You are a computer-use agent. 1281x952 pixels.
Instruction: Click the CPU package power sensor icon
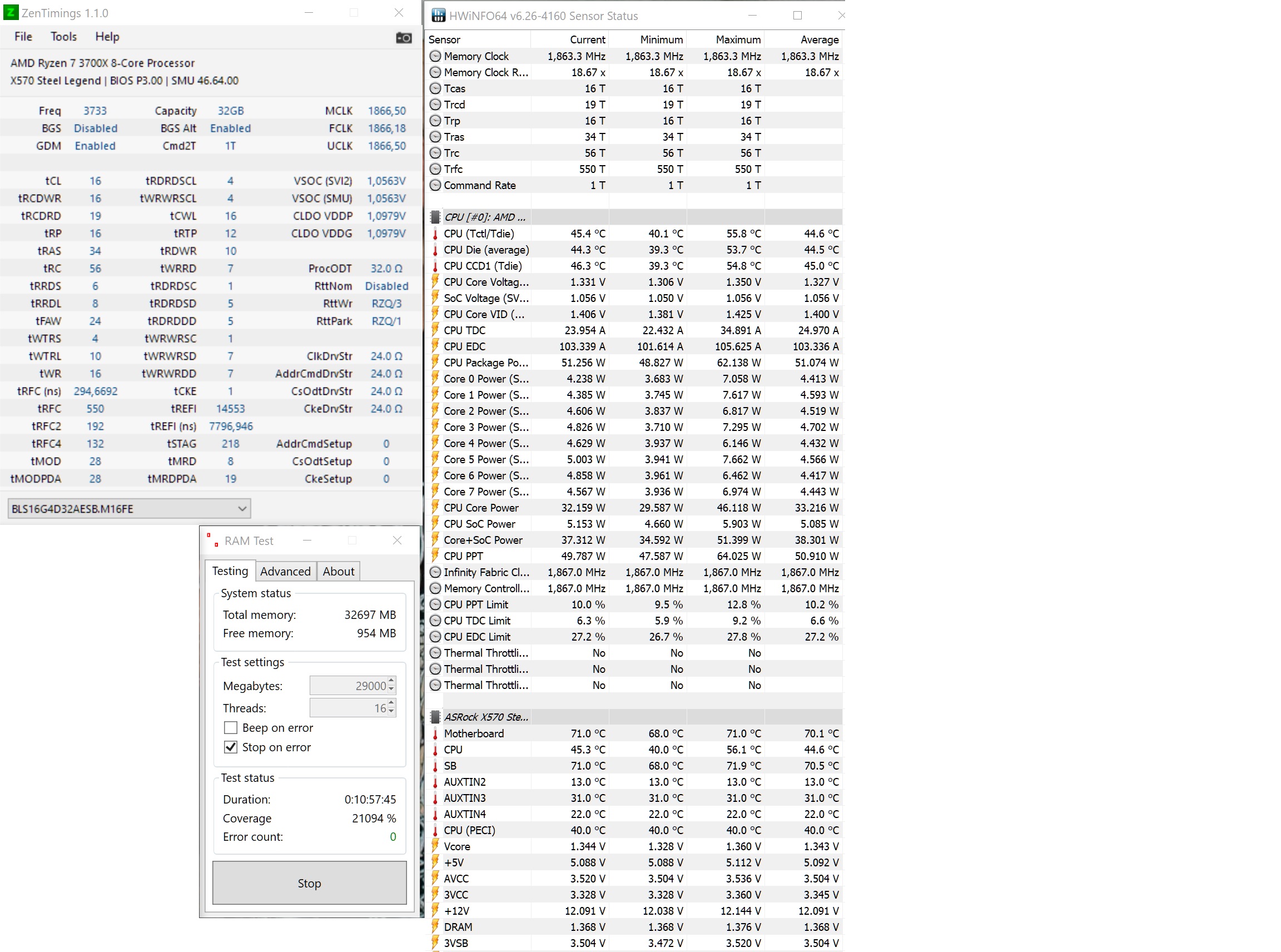(x=435, y=362)
